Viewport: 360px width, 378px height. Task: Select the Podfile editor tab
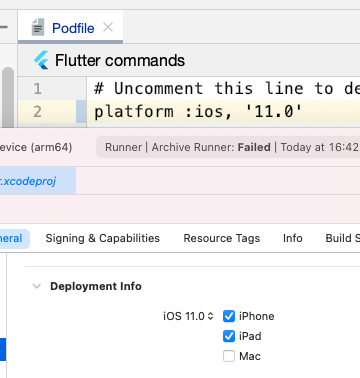(x=70, y=27)
